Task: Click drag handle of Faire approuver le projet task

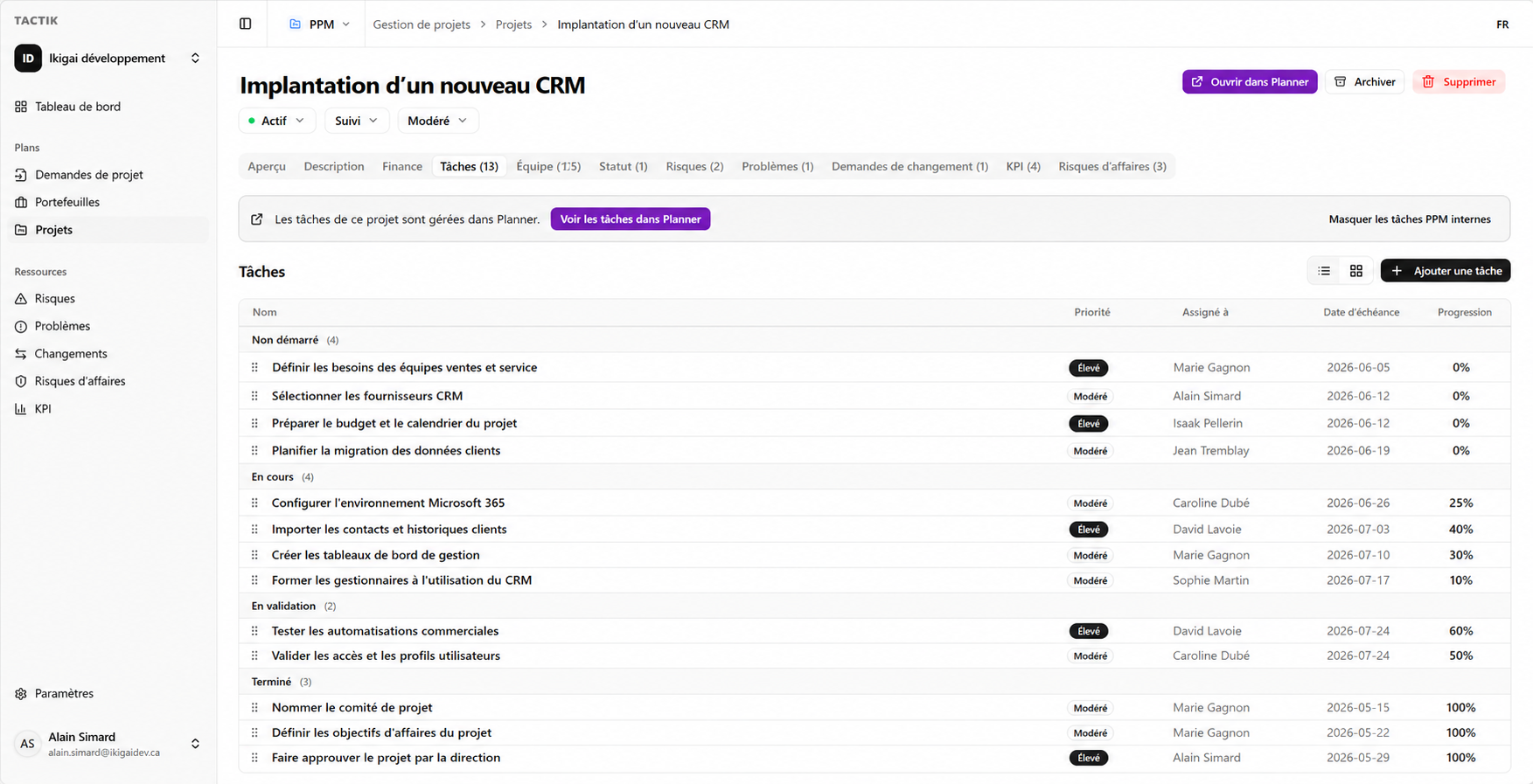Action: click(254, 758)
